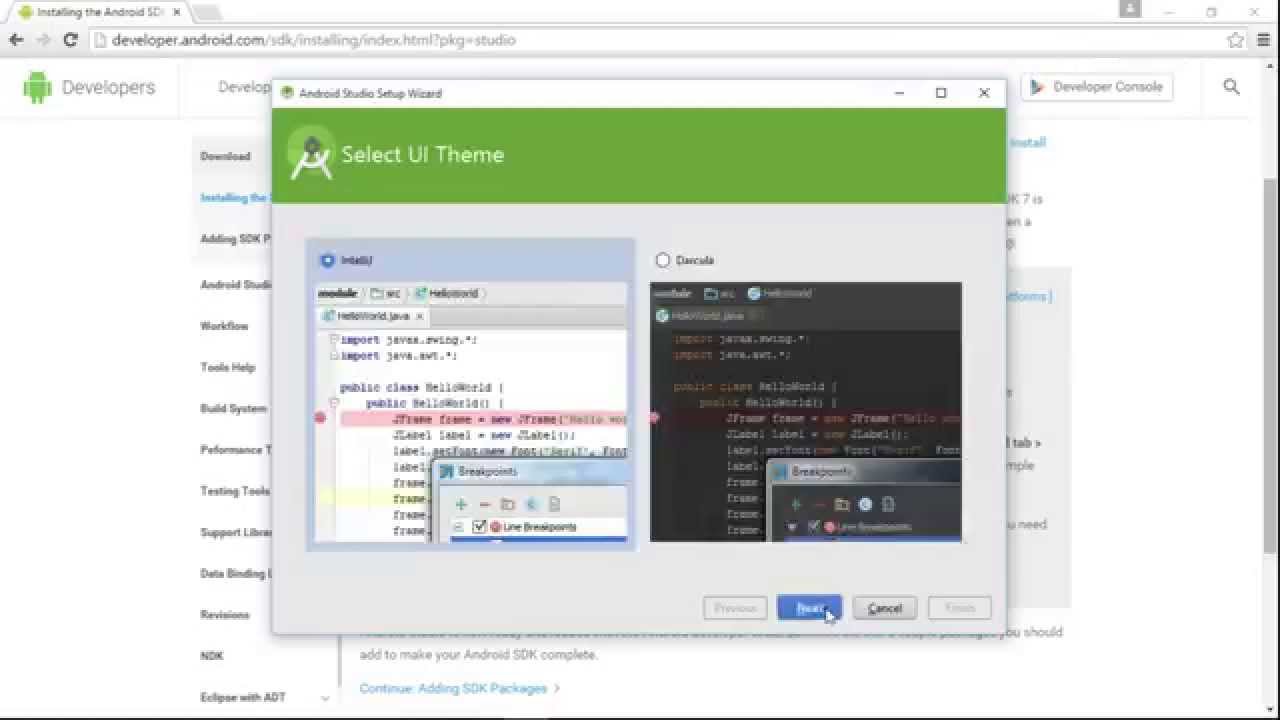Go back using the browser back arrow

pos(16,40)
